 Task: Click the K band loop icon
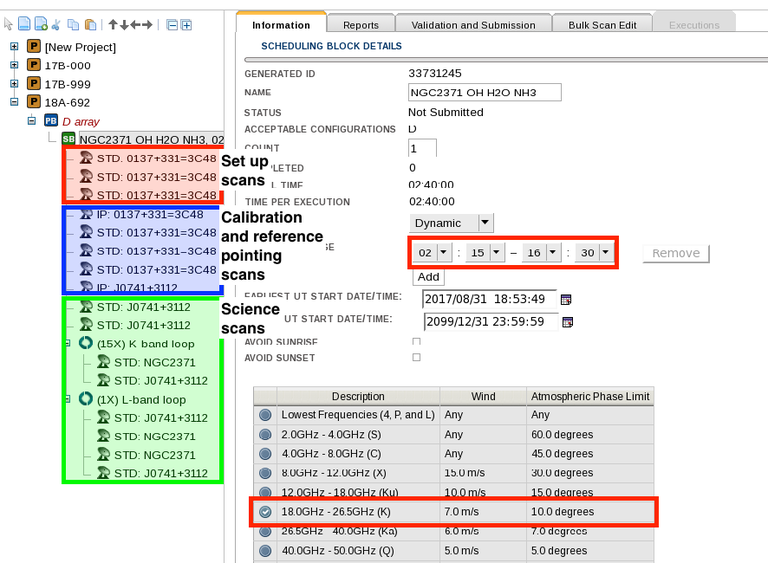pos(85,344)
